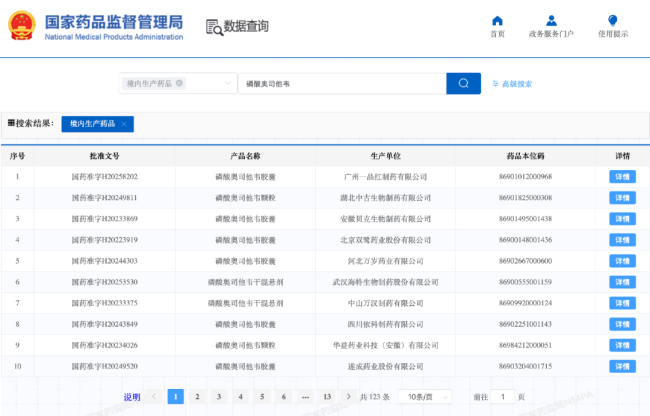Click the national emblem logo

[22, 26]
